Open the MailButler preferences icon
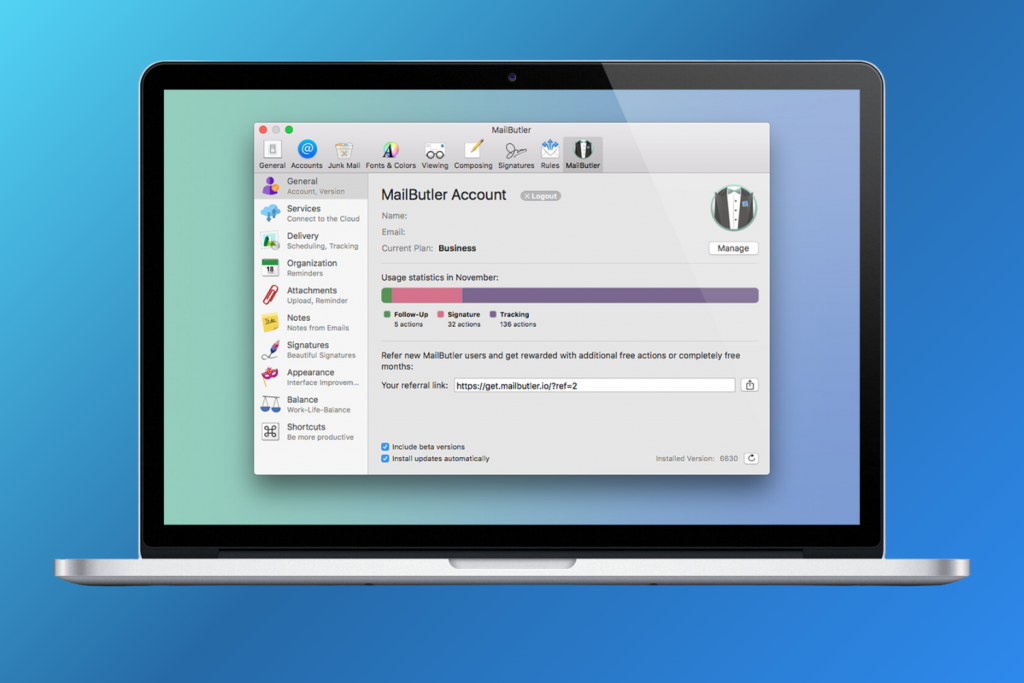The height and width of the screenshot is (683, 1024). [x=582, y=150]
